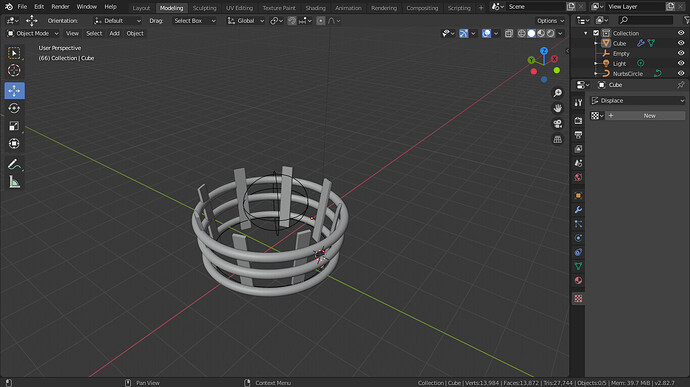Open the Drag Select Box dropdown
690x387 pixels.
[194, 21]
